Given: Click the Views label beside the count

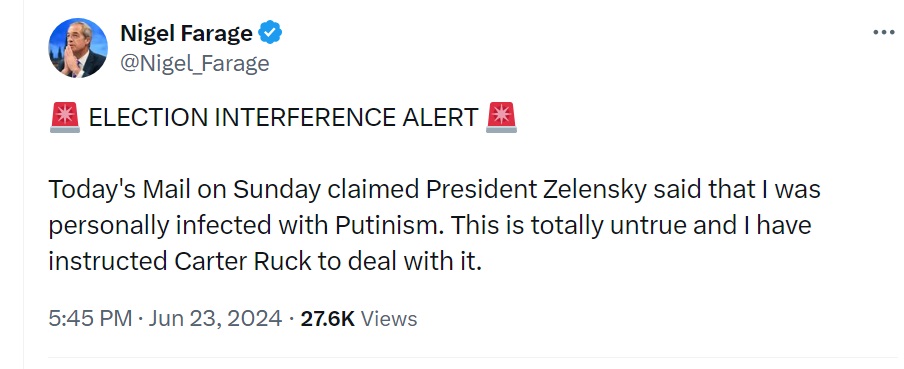Looking at the screenshot, I should pyautogui.click(x=389, y=318).
